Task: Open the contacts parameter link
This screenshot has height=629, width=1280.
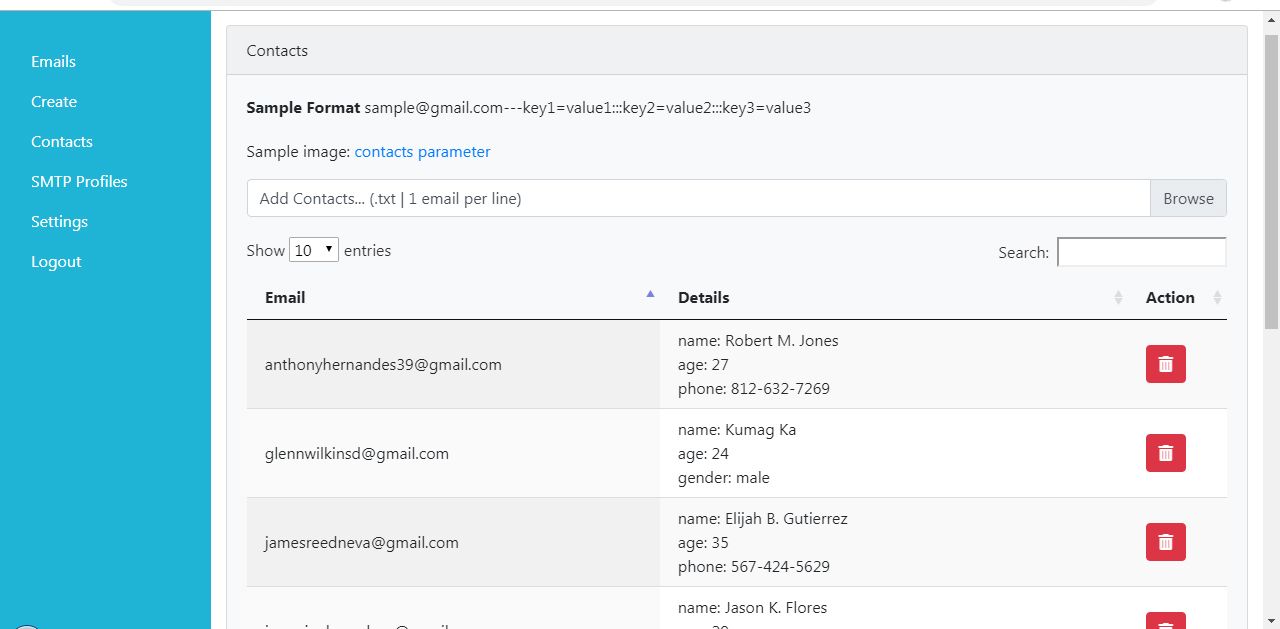Action: click(x=422, y=152)
